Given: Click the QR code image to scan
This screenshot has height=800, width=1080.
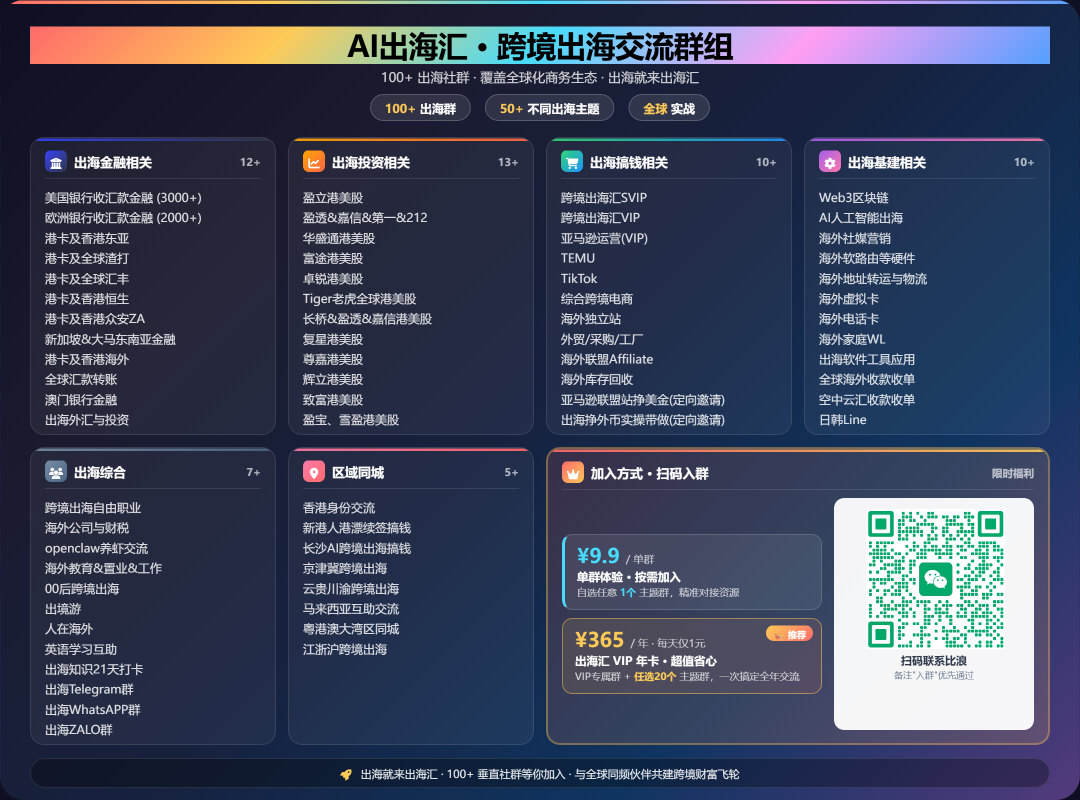Looking at the screenshot, I should (x=935, y=579).
